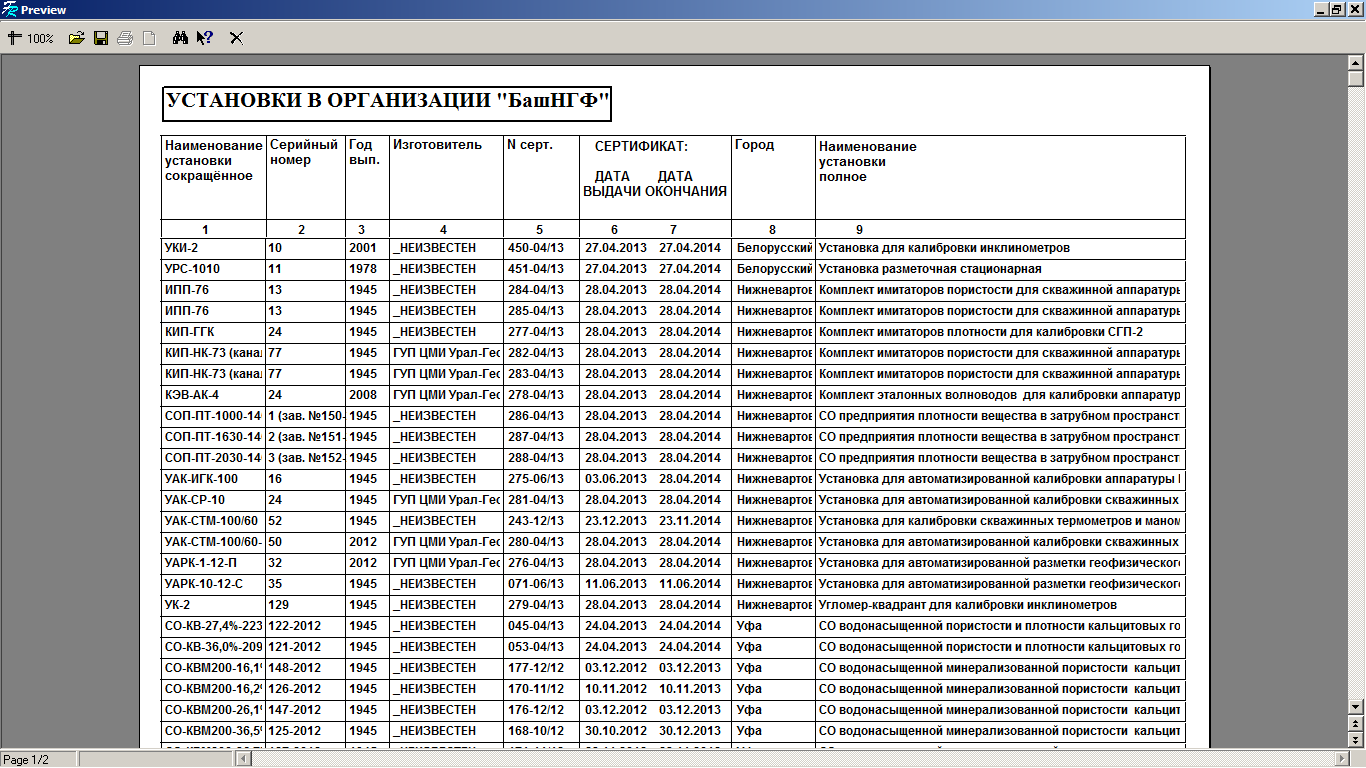This screenshot has height=768, width=1366.
Task: Click certificate number '275-06/13'
Action: point(536,479)
